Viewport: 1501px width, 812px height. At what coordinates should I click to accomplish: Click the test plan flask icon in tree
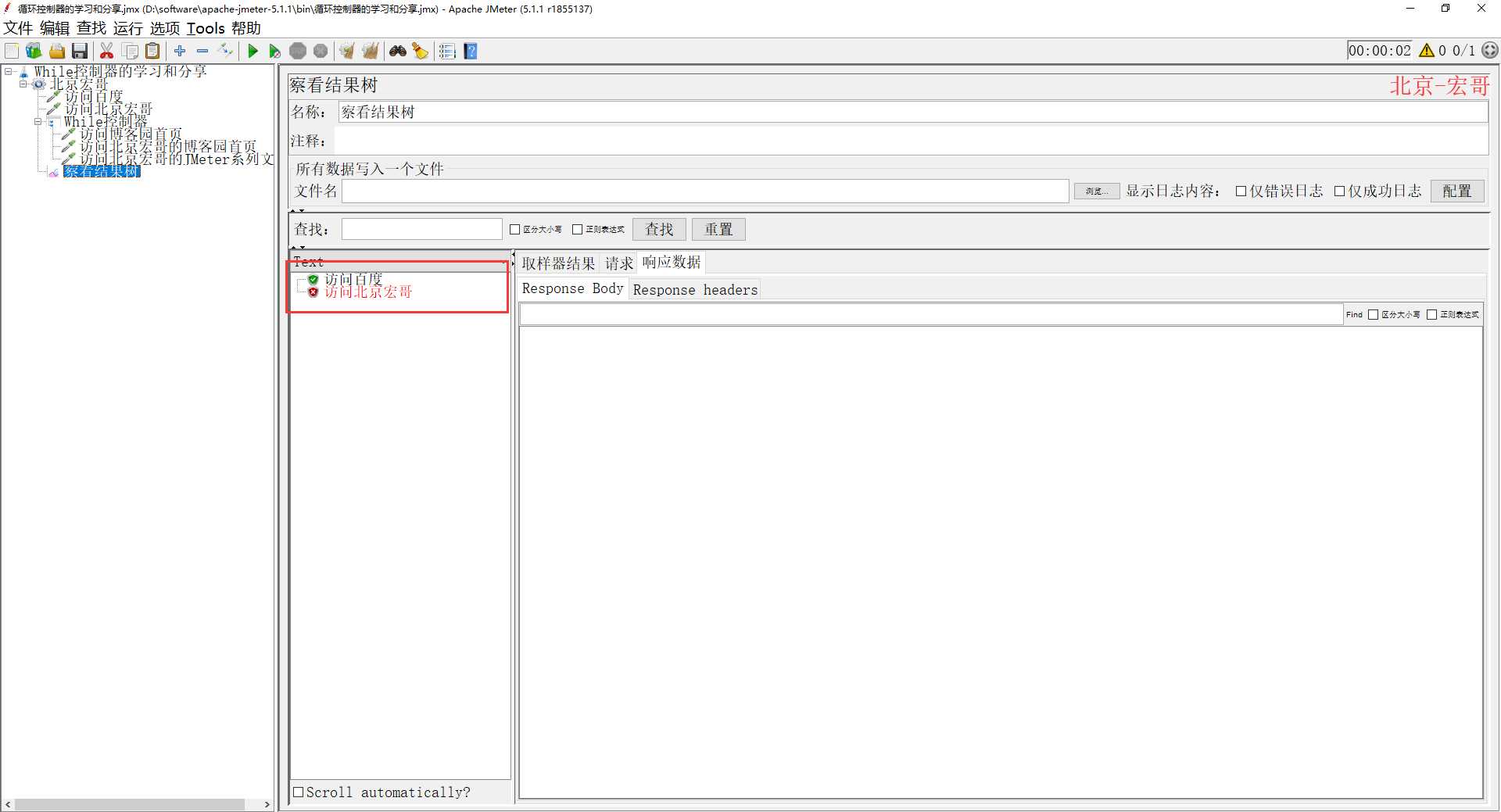pos(23,72)
